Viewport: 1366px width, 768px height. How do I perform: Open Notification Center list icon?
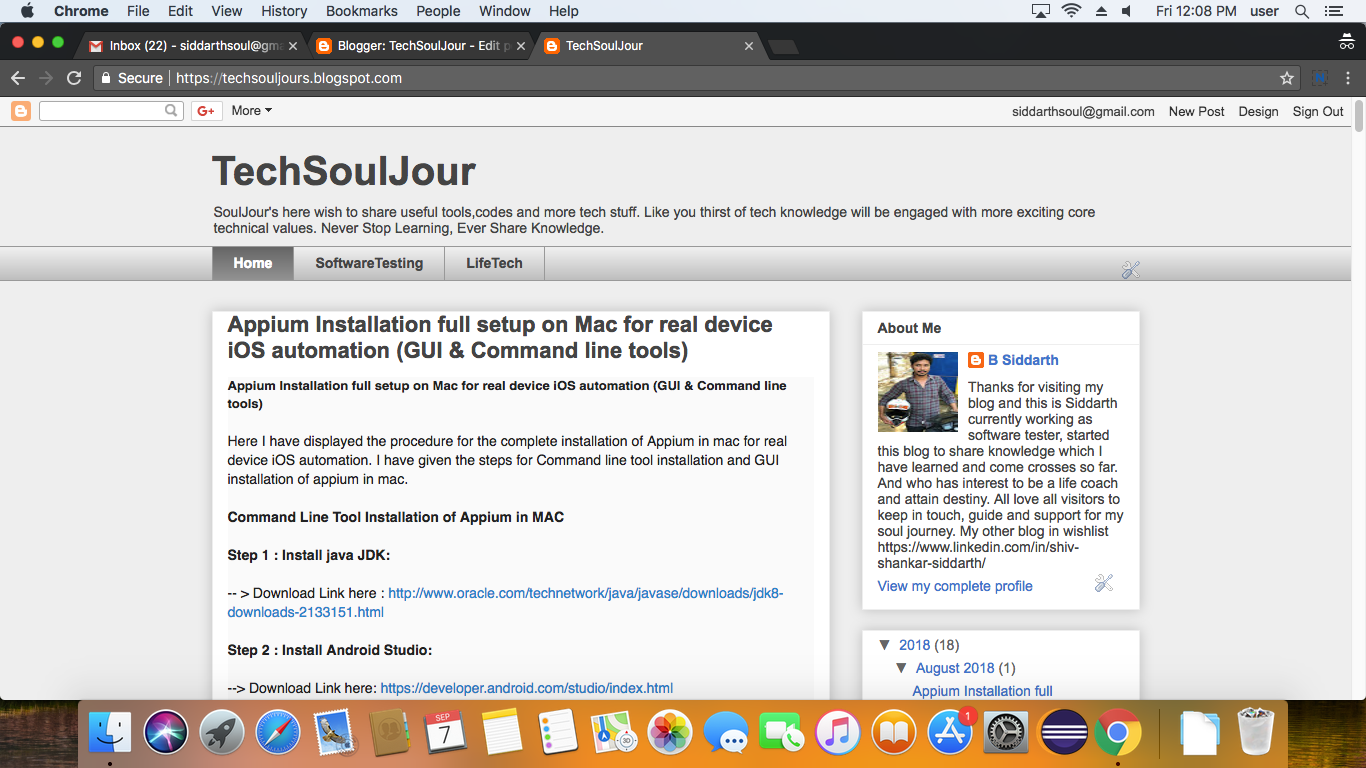click(x=1333, y=11)
